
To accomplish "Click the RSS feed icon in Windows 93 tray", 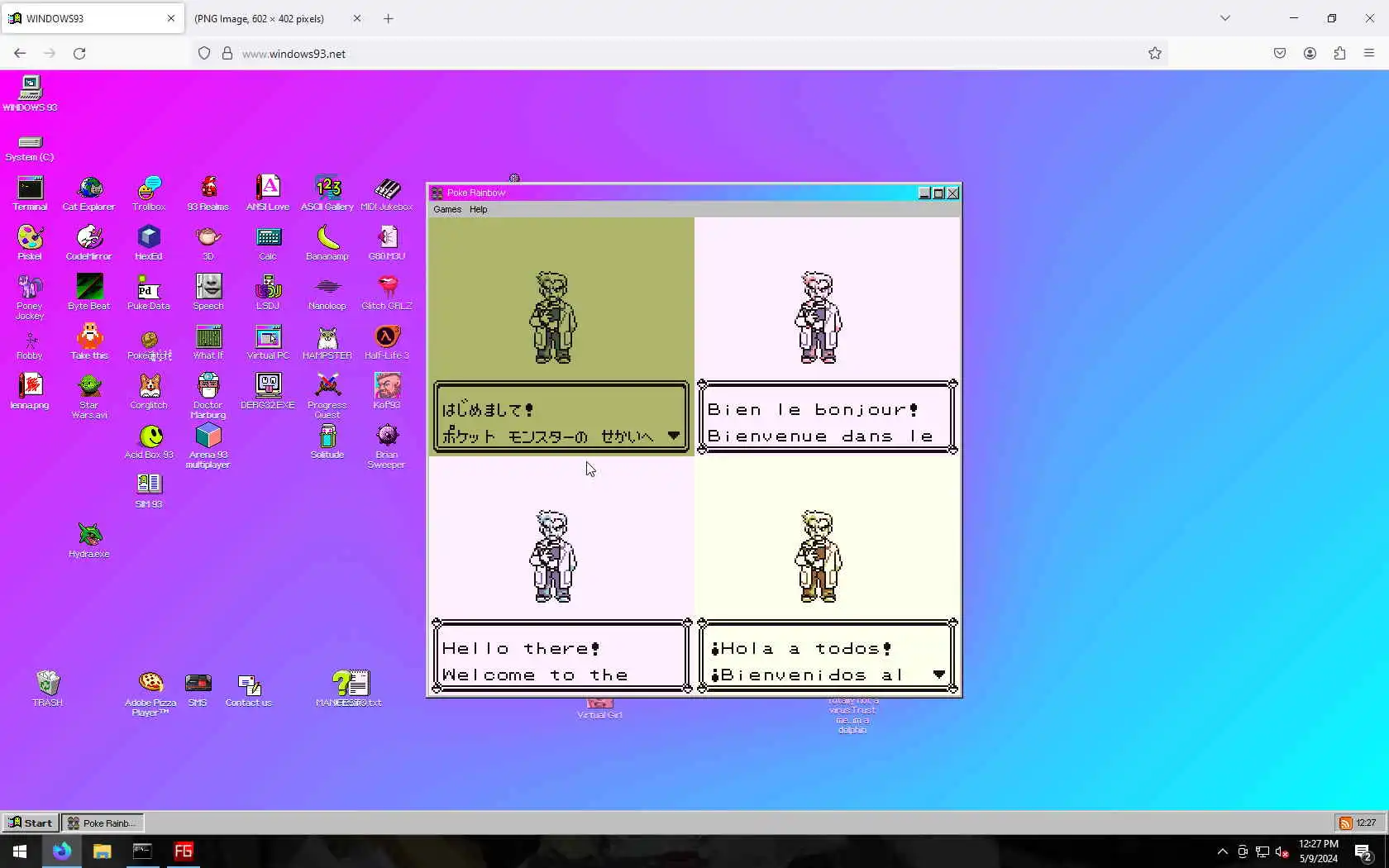I will pos(1346,823).
